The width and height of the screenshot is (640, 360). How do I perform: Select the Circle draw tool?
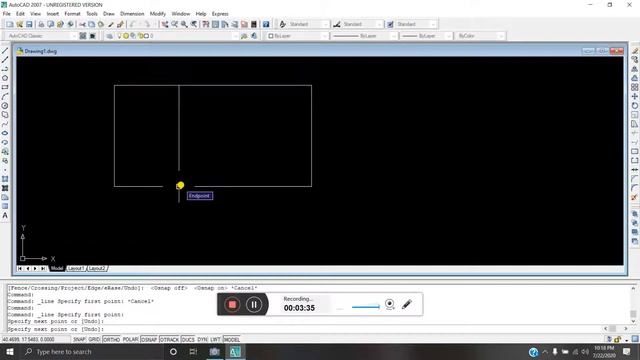5,106
